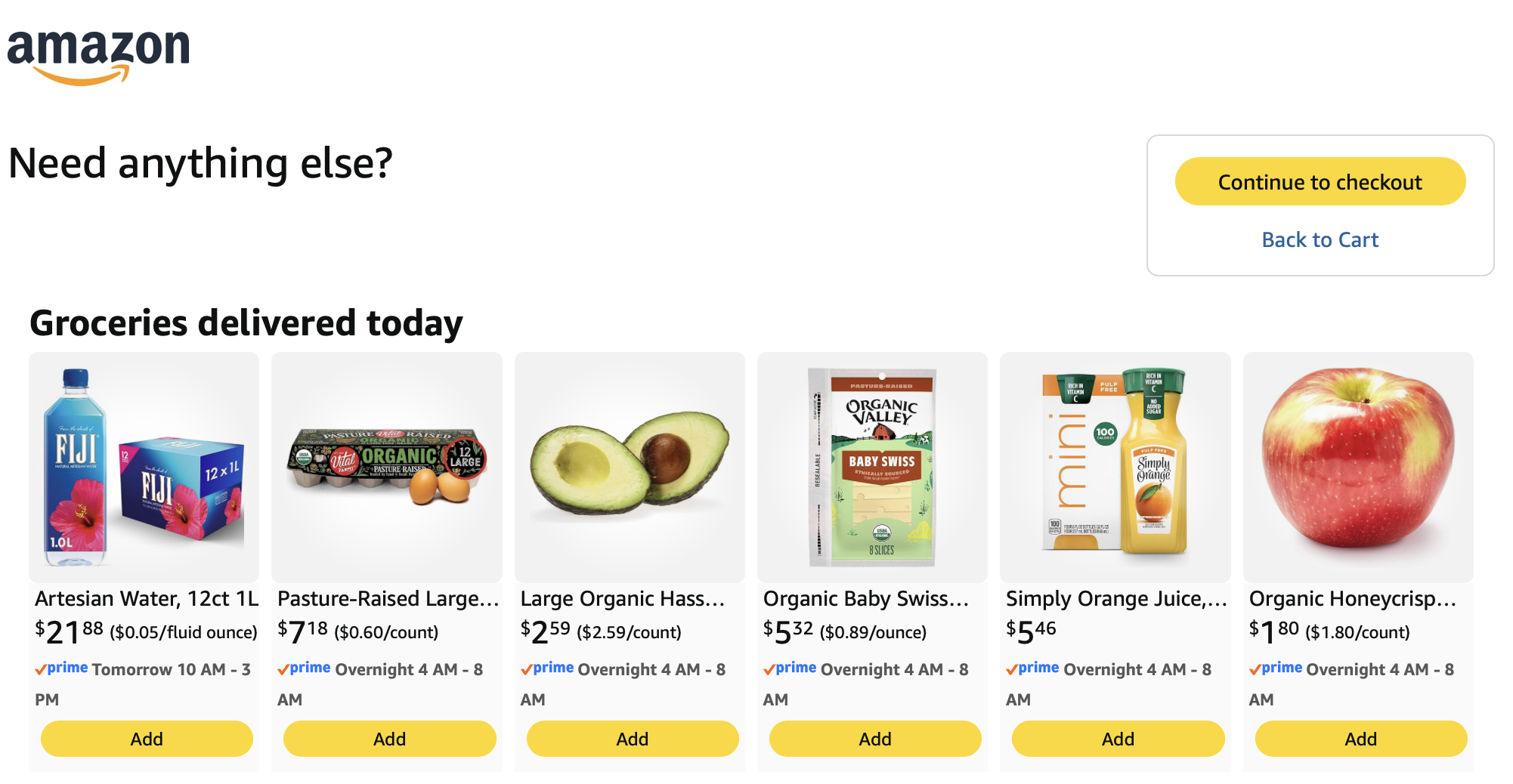Click the Amazon logo
This screenshot has width=1513, height=784.
[98, 57]
